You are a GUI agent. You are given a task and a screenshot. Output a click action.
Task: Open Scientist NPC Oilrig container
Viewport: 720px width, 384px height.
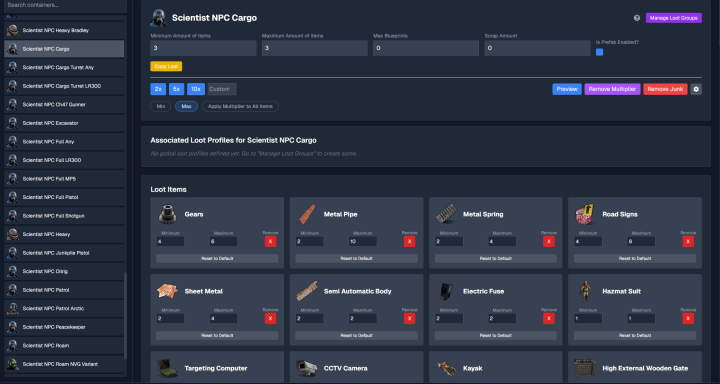click(x=64, y=271)
